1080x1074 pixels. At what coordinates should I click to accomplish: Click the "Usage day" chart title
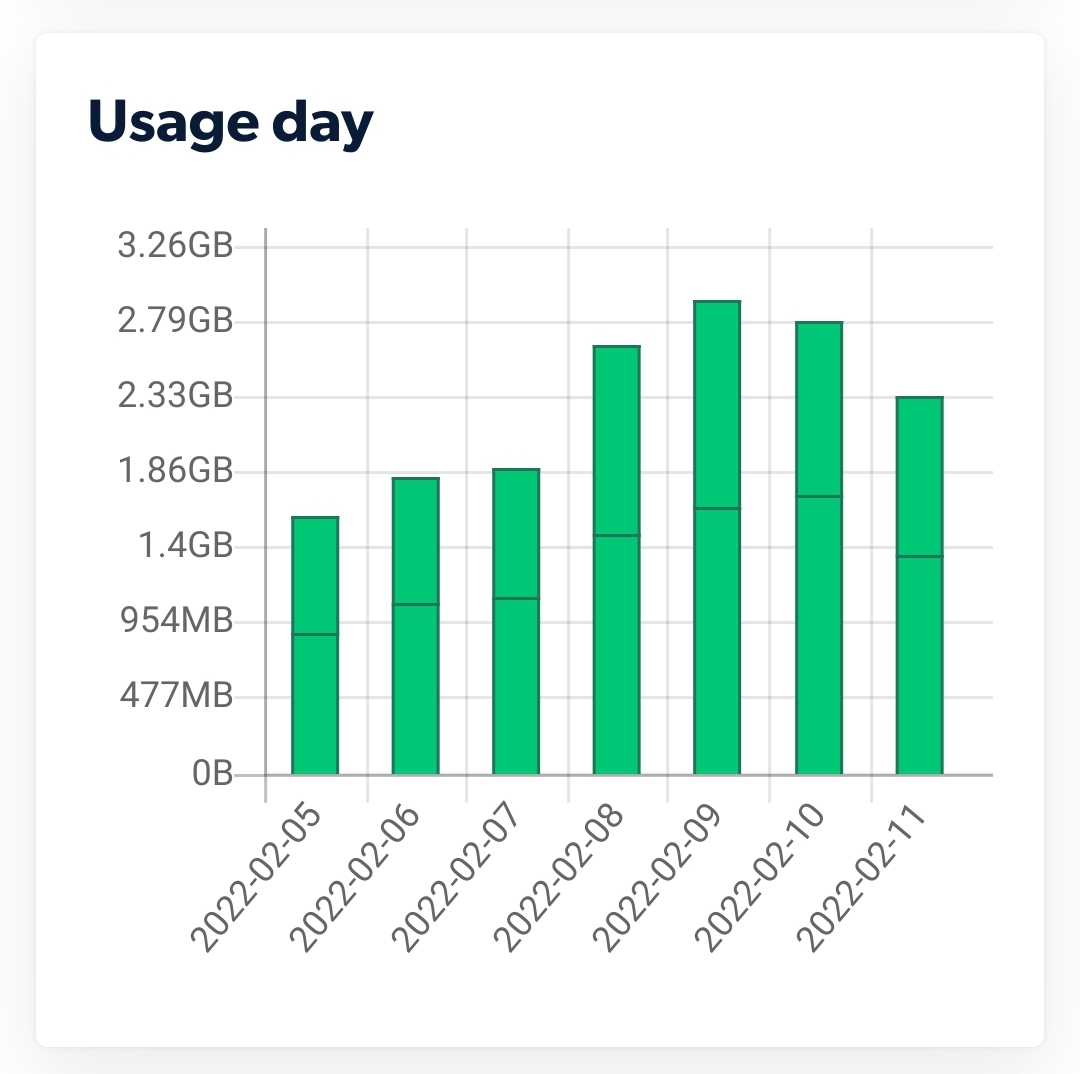(x=231, y=124)
